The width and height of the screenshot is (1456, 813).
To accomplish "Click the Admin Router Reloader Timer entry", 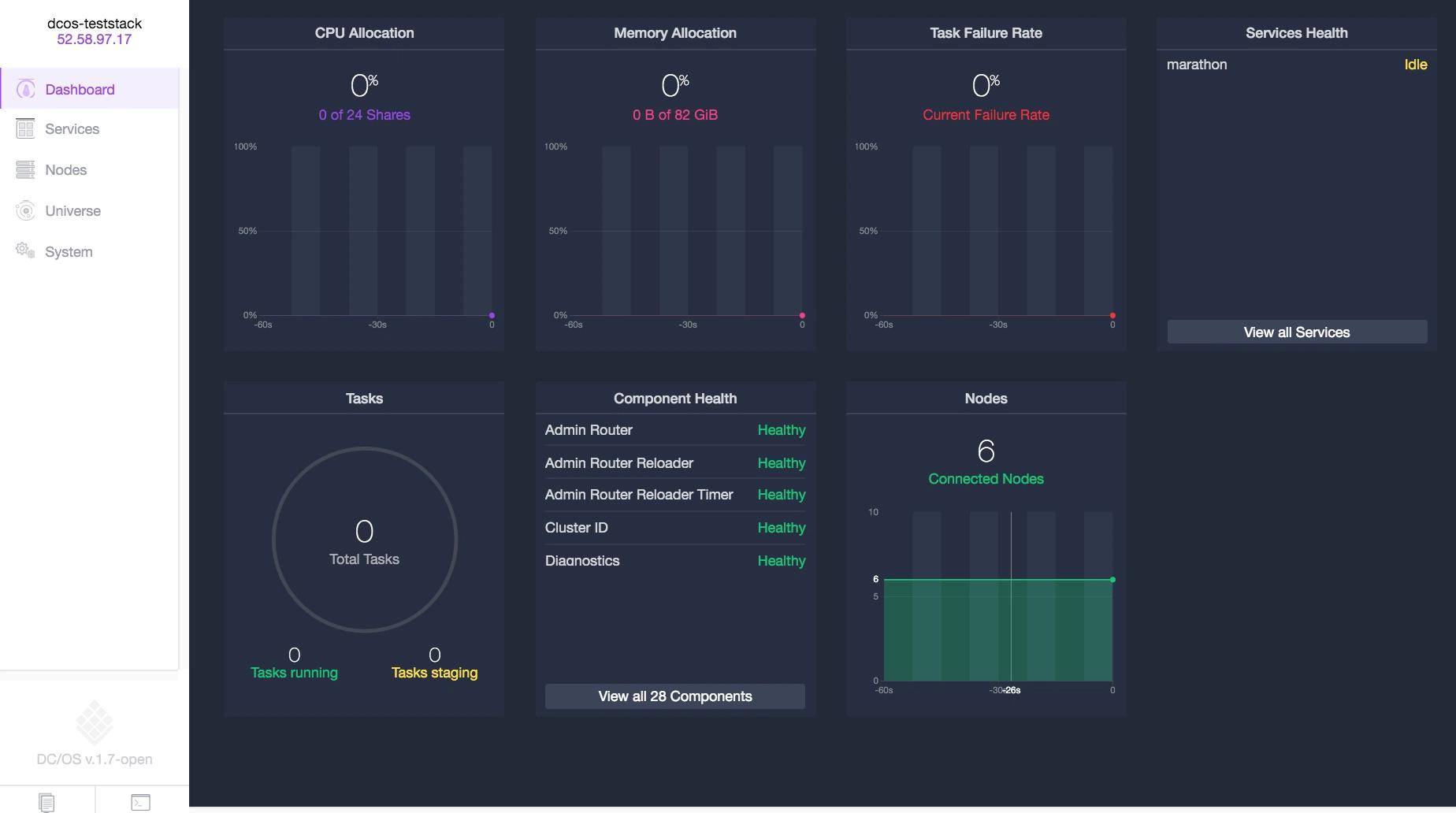I will (x=639, y=495).
